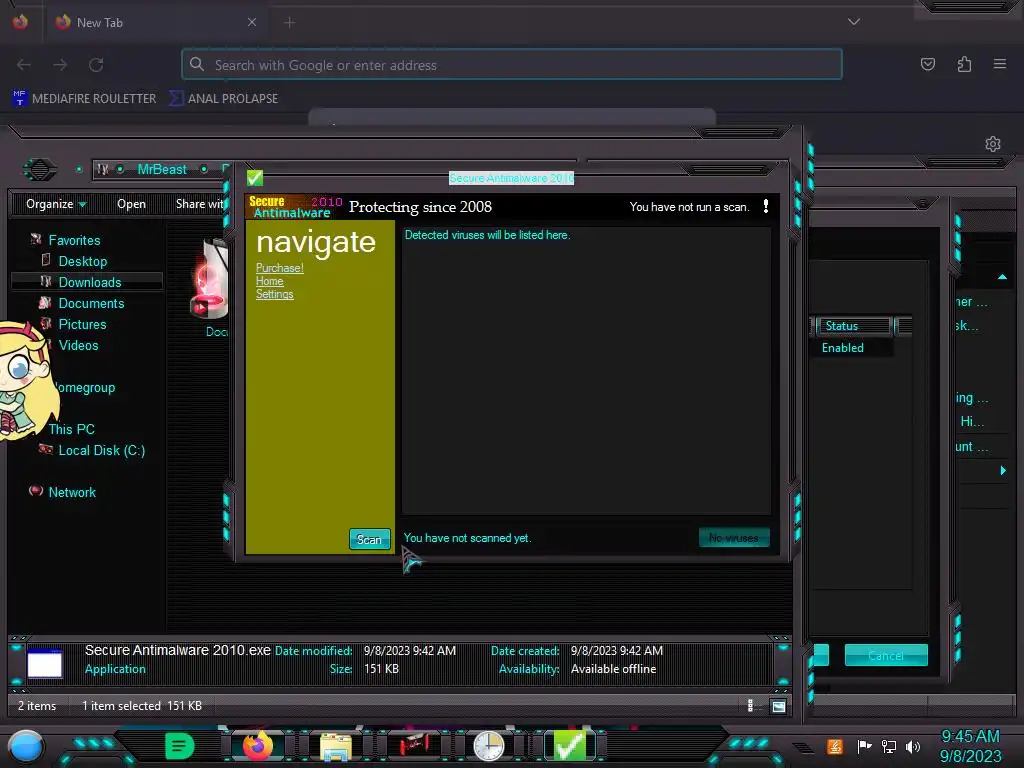Open the Organize dropdown menu

point(56,204)
